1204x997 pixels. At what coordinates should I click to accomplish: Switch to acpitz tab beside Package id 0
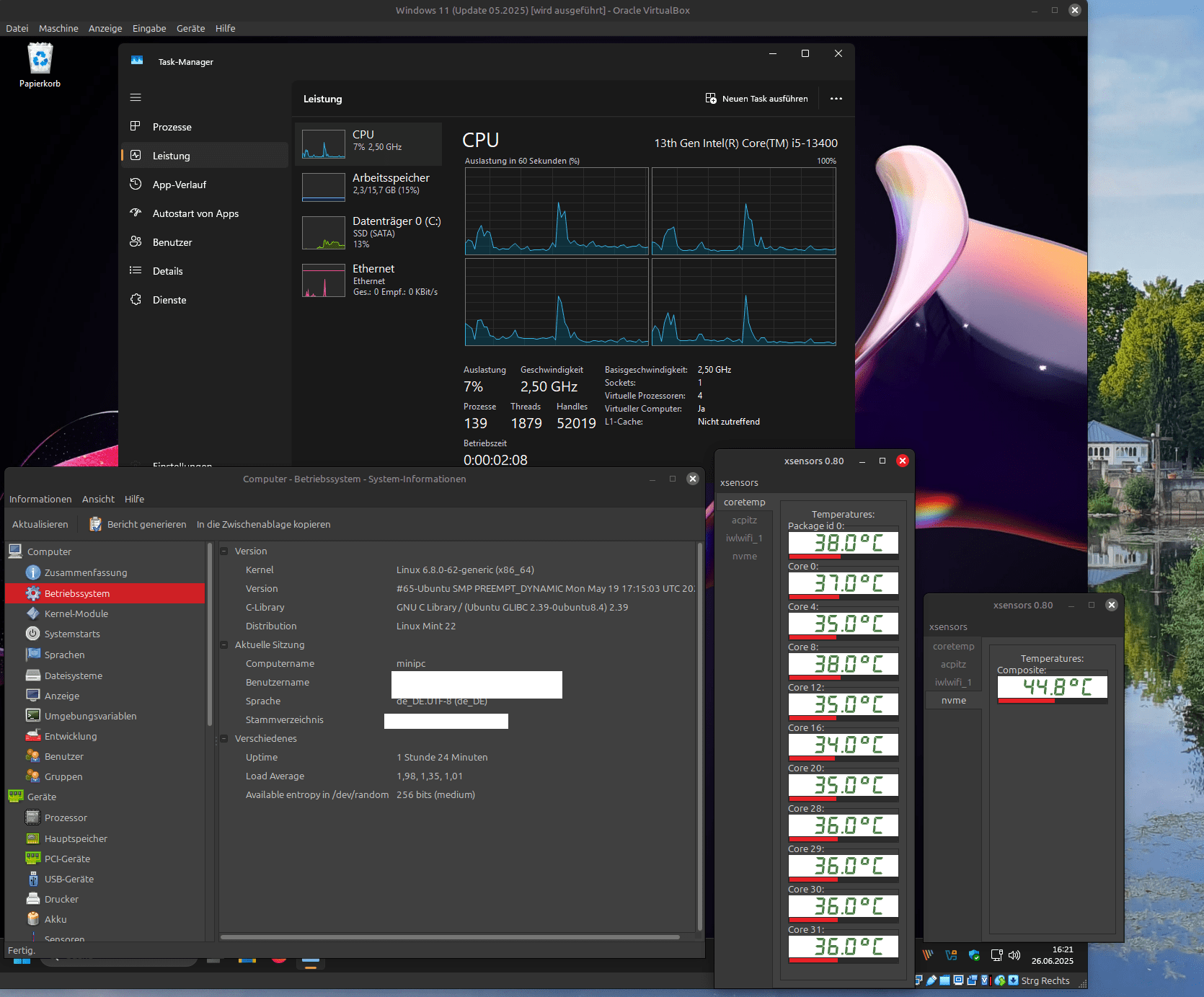[x=745, y=520]
